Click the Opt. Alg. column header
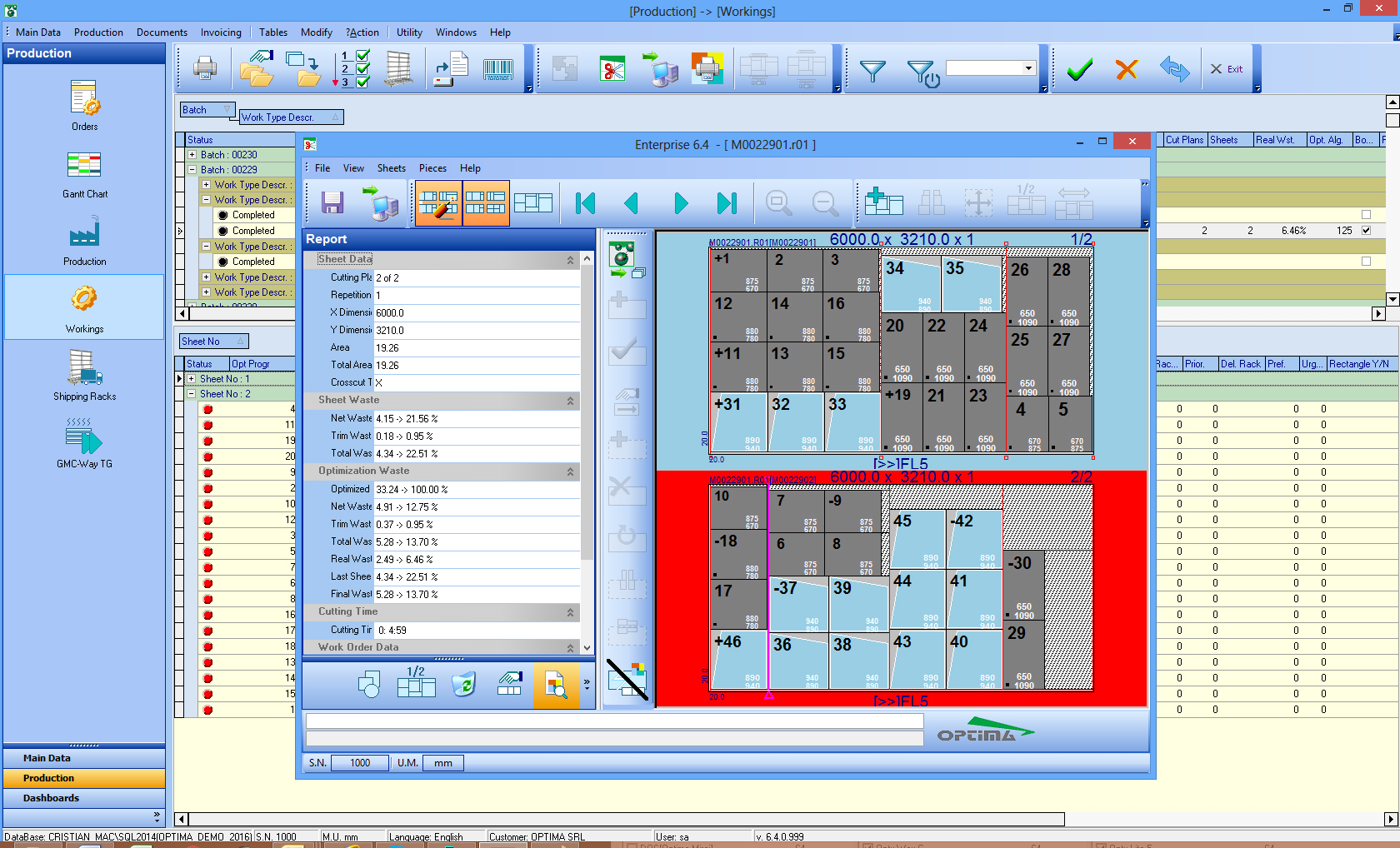1400x848 pixels. pos(1329,140)
